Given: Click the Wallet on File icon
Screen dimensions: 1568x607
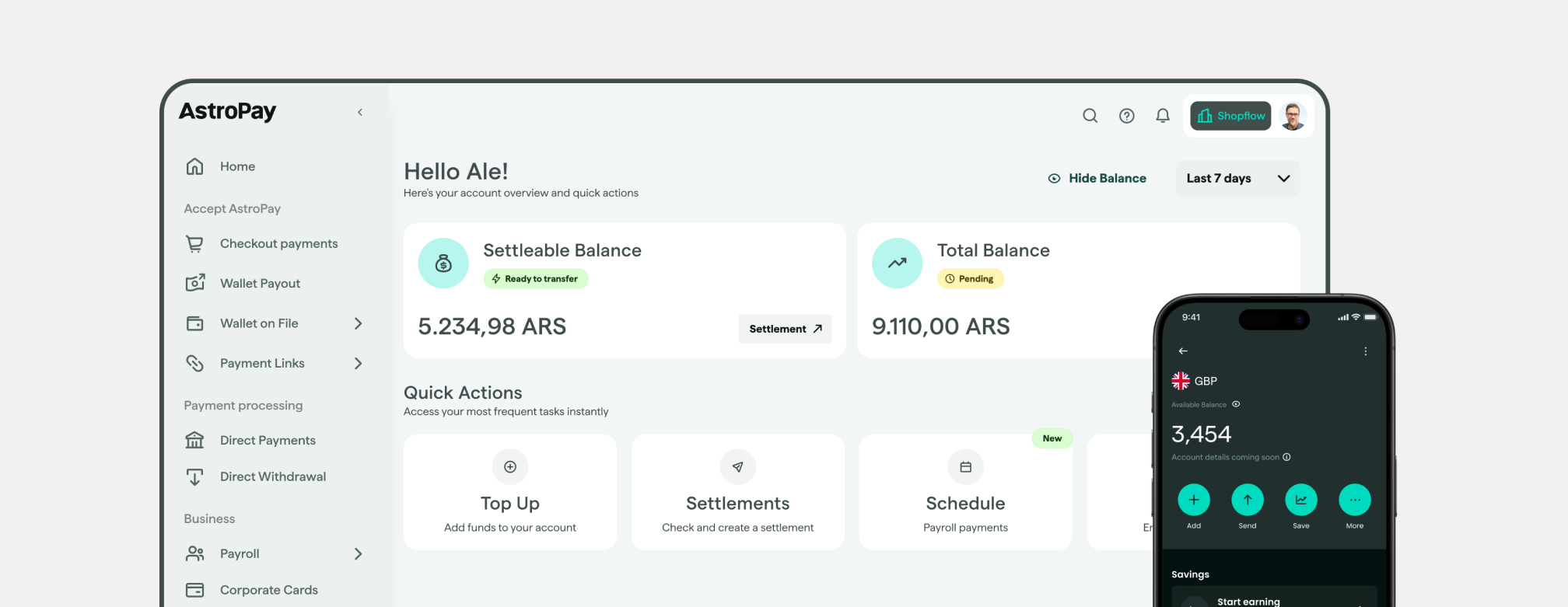Looking at the screenshot, I should 194,323.
